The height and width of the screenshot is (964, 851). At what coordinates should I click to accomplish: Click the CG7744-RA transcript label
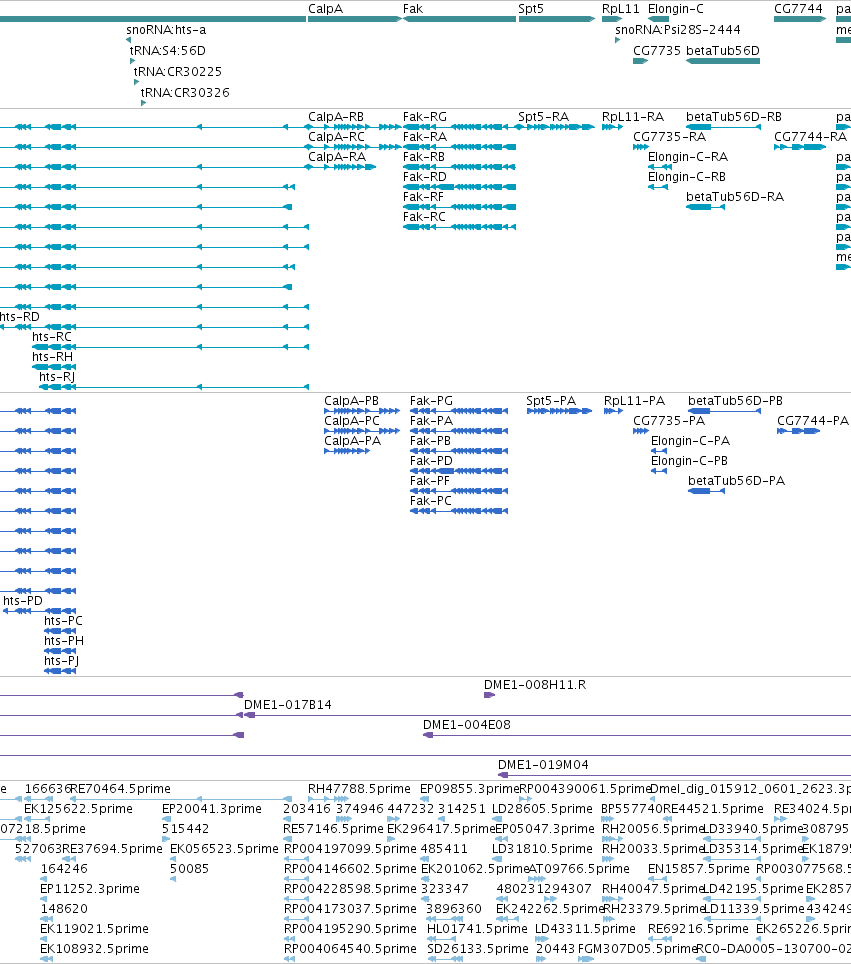click(x=810, y=137)
